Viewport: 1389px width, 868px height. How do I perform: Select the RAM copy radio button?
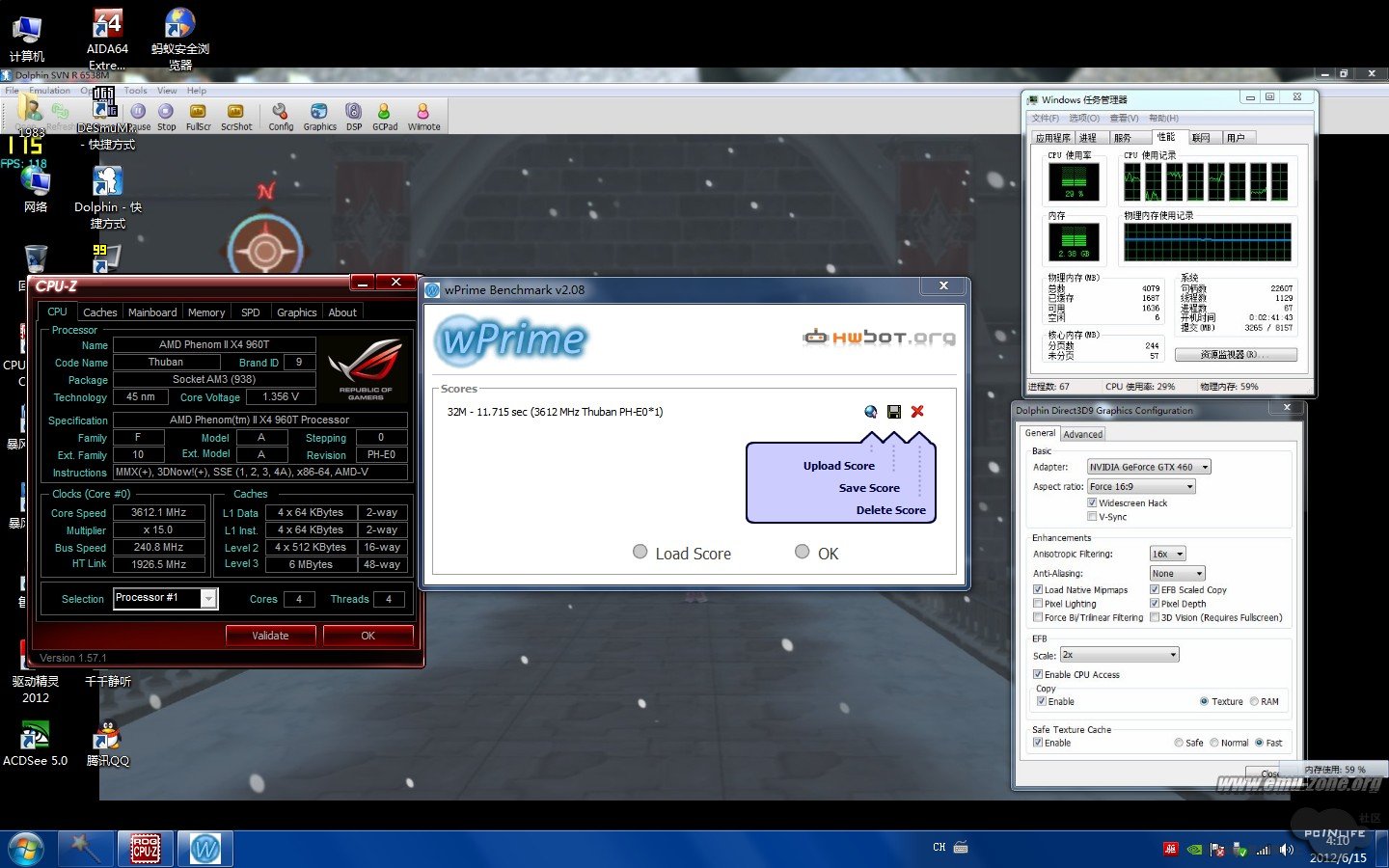(1254, 701)
